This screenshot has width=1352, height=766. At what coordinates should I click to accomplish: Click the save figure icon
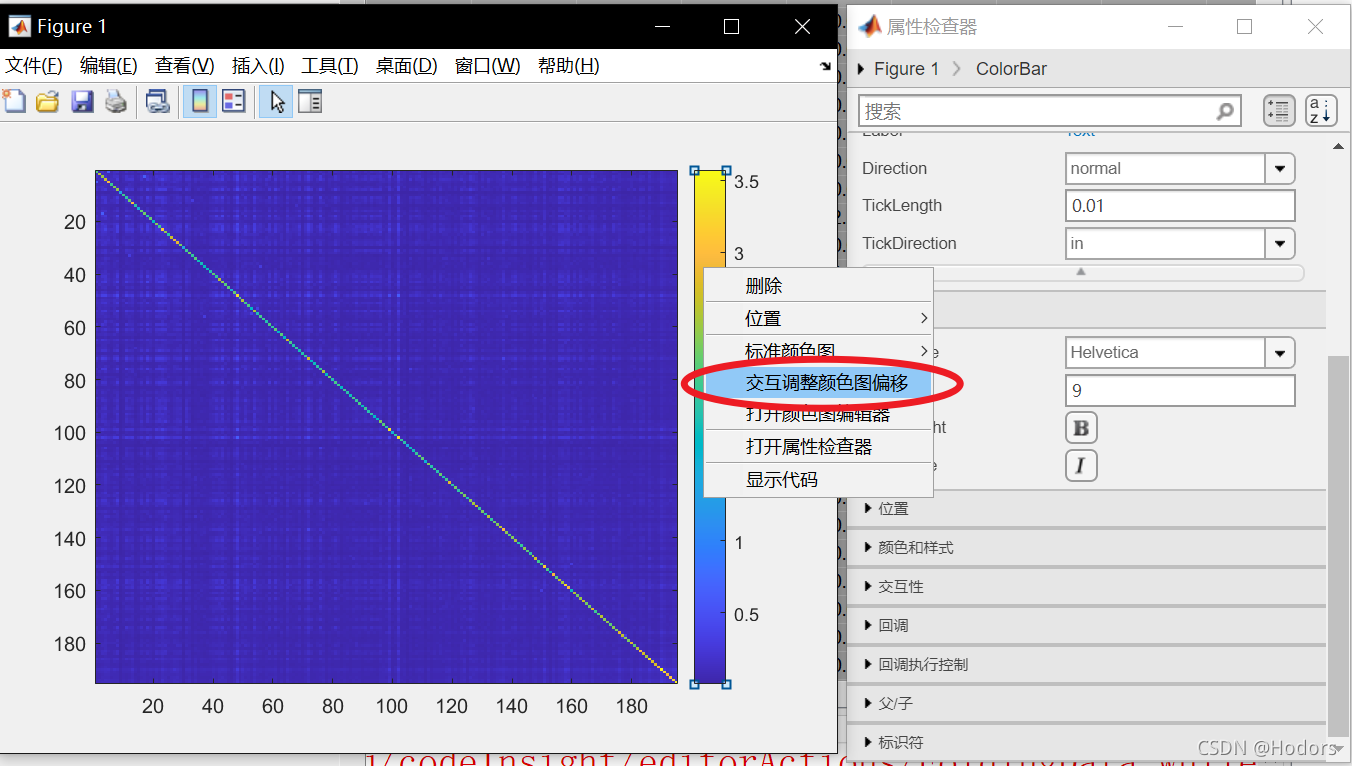pos(82,100)
